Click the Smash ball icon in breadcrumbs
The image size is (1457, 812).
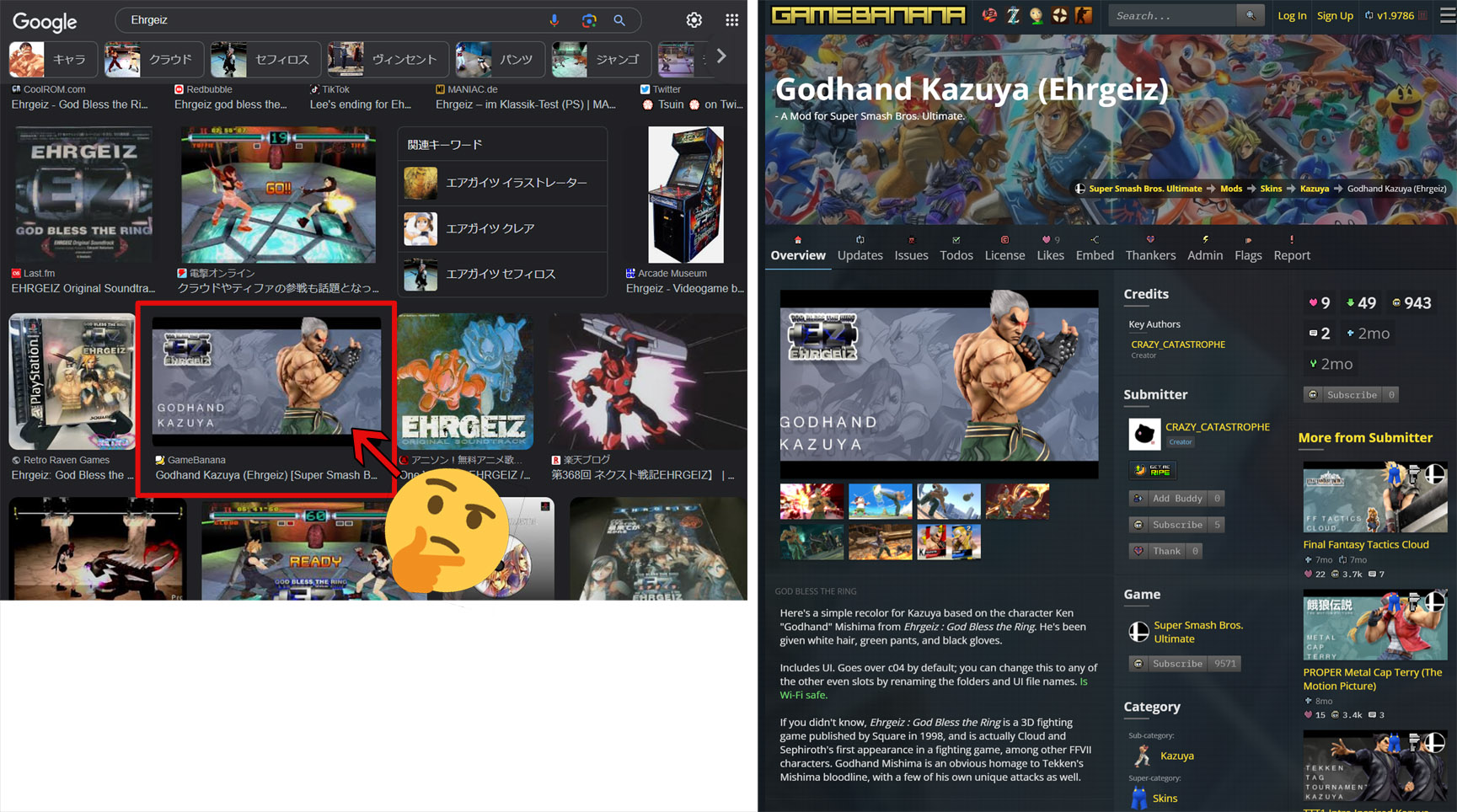(1079, 189)
